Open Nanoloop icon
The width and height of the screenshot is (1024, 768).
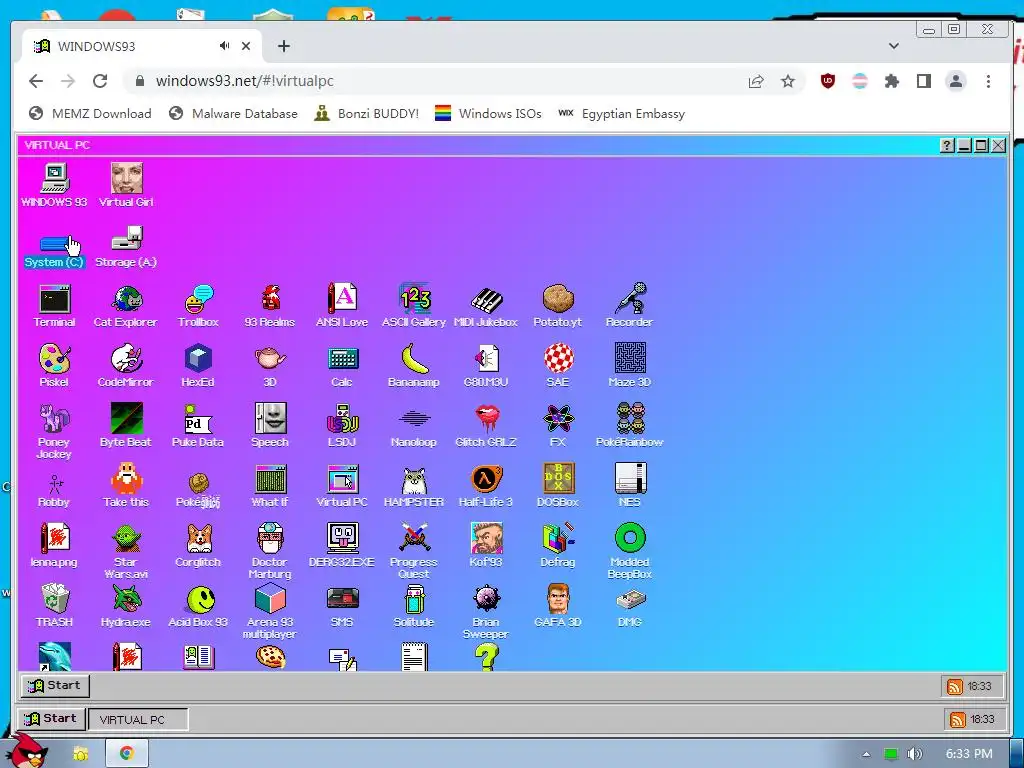point(414,426)
